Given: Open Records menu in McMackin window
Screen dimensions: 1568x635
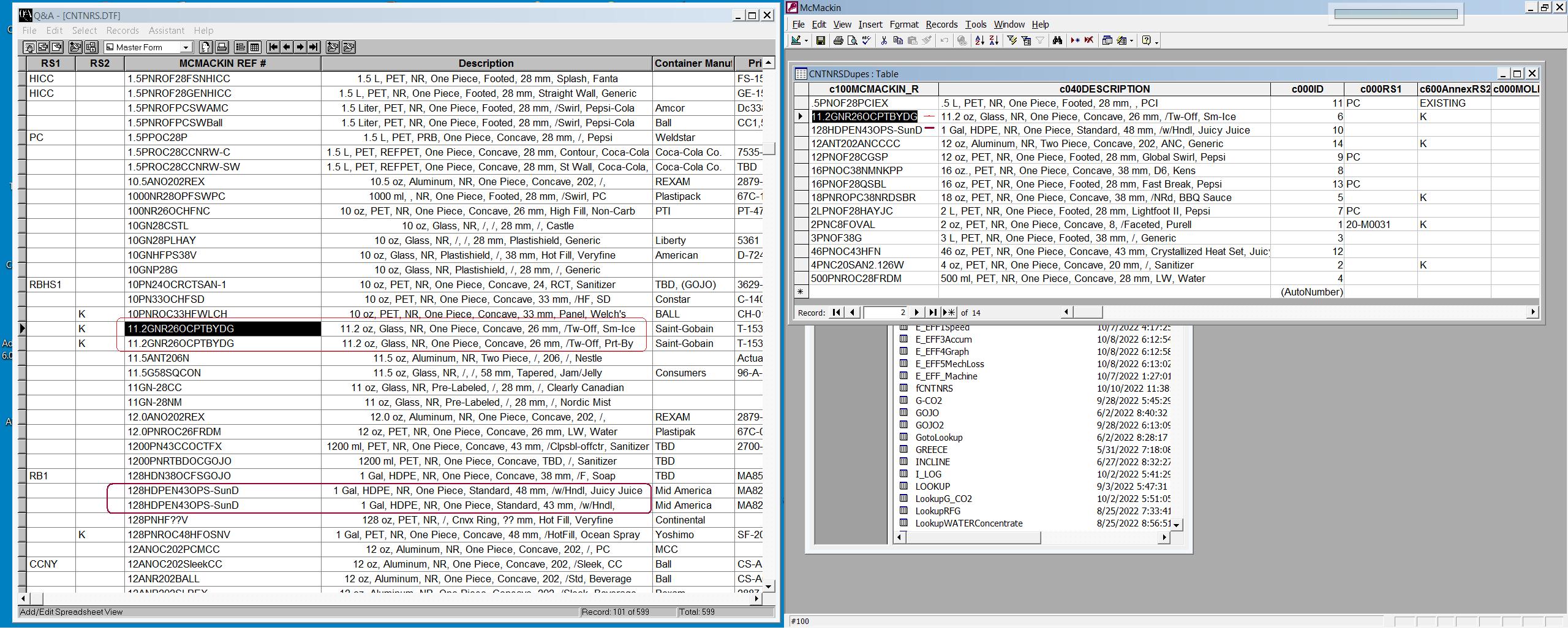Looking at the screenshot, I should pos(941,25).
